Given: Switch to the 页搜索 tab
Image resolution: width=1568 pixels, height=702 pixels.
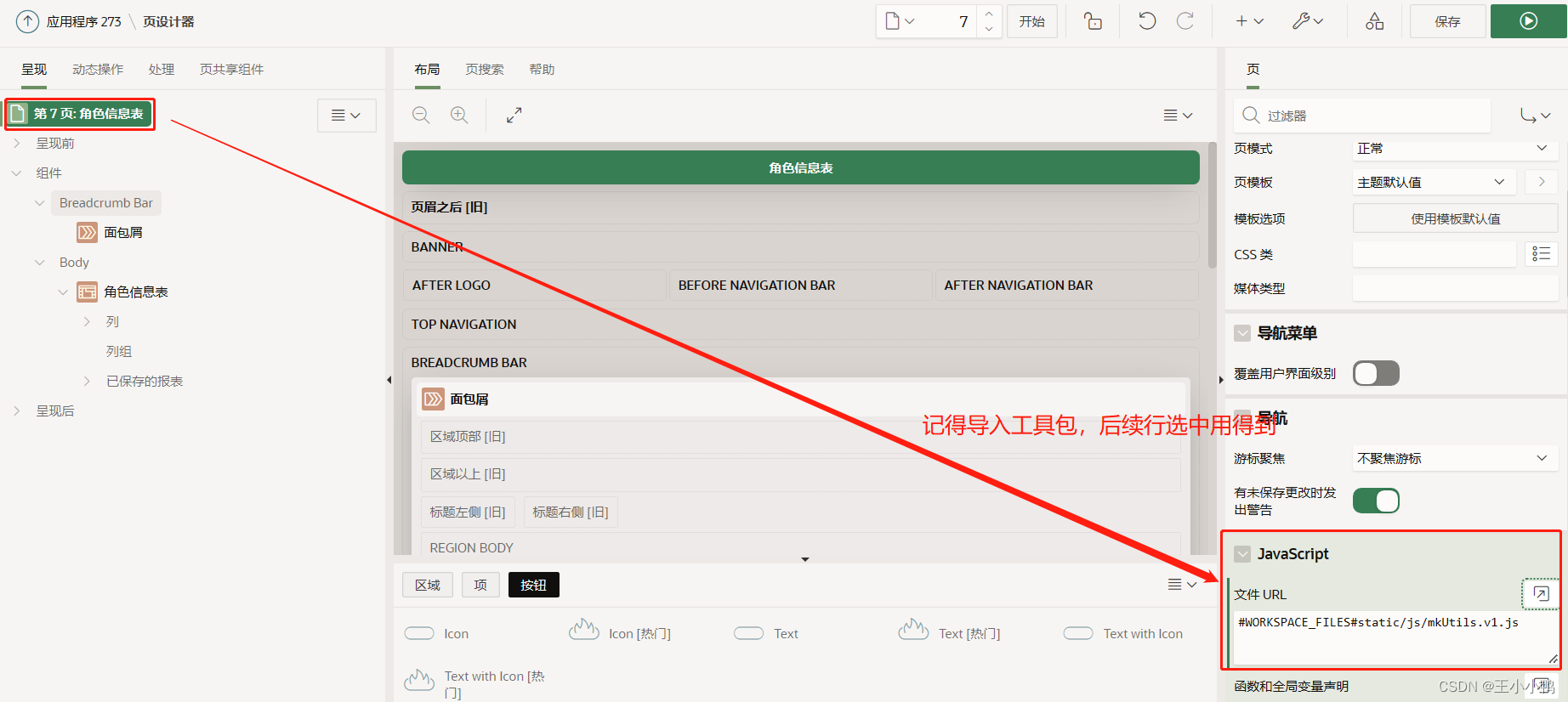Looking at the screenshot, I should [x=485, y=70].
